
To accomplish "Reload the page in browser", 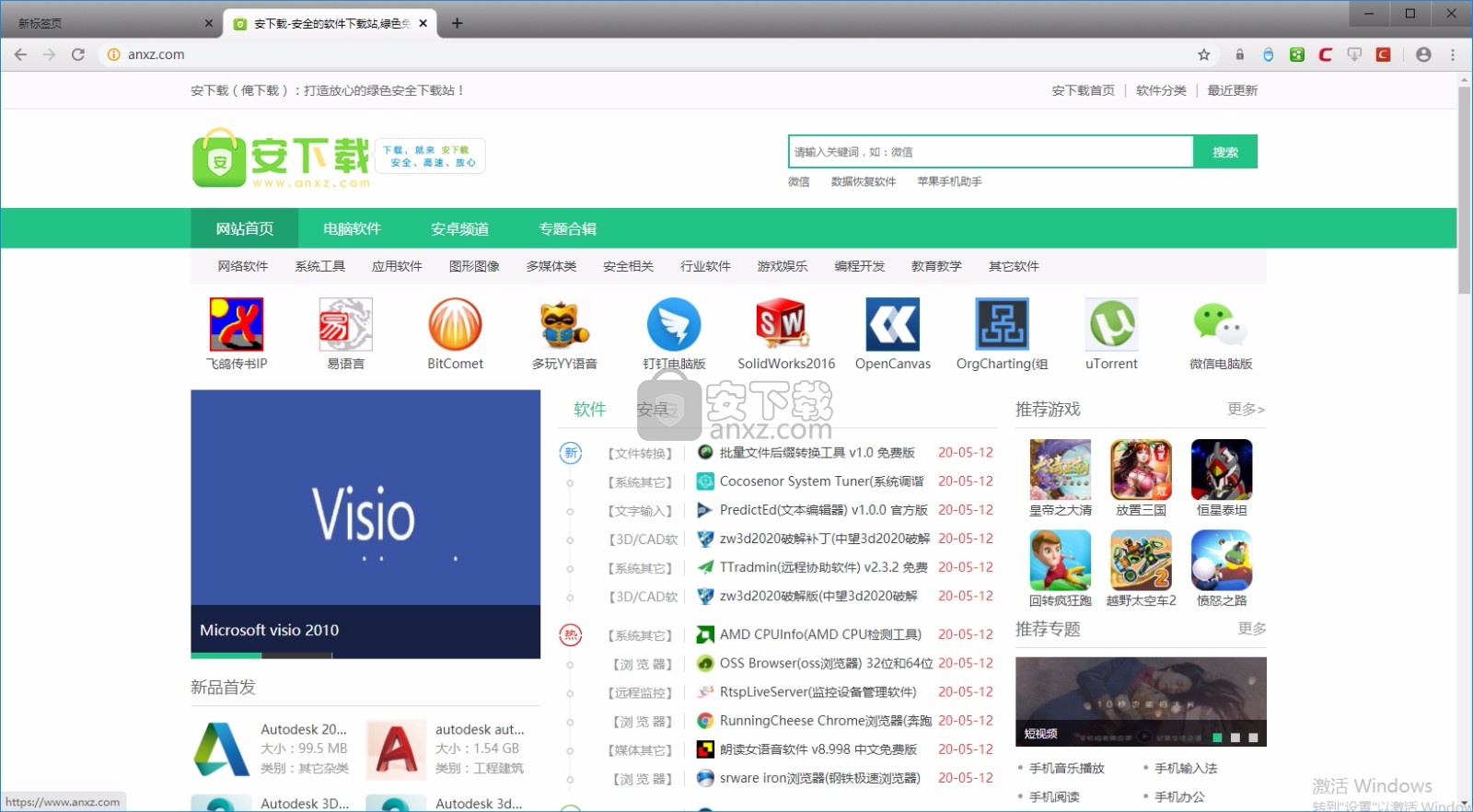I will pos(78,54).
